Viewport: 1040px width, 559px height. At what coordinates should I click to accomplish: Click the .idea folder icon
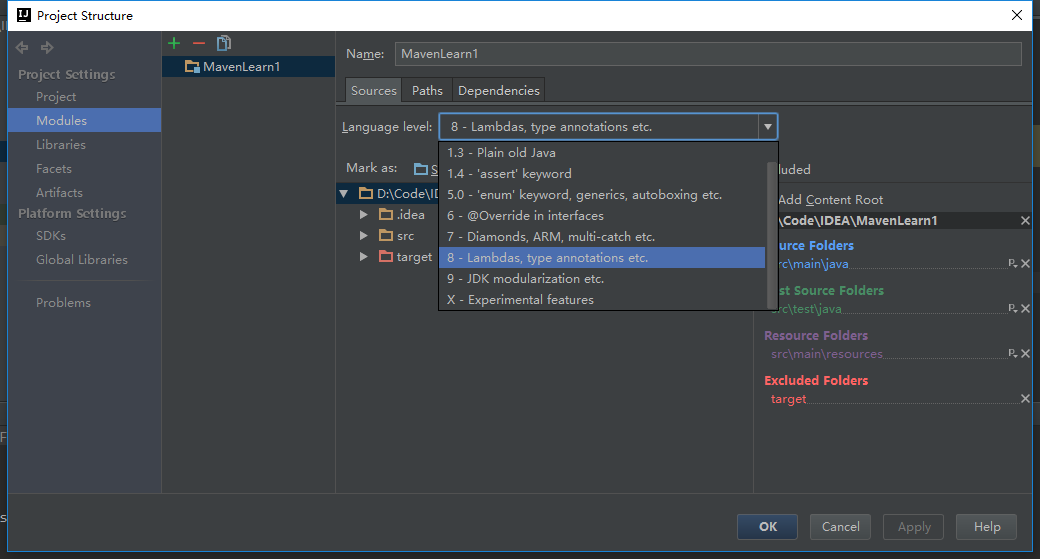pos(386,214)
